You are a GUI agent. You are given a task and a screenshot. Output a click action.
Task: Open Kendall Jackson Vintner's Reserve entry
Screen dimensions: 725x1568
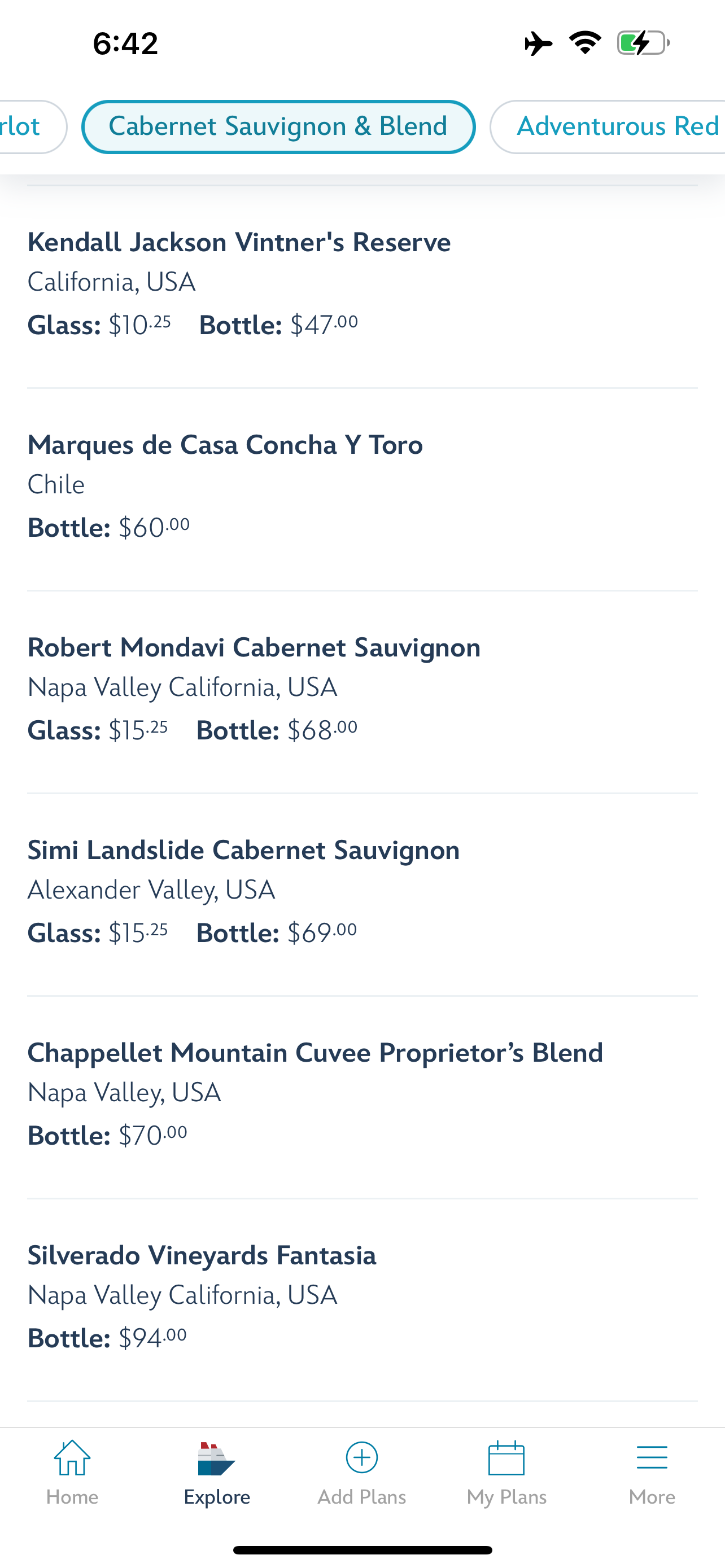coord(239,242)
